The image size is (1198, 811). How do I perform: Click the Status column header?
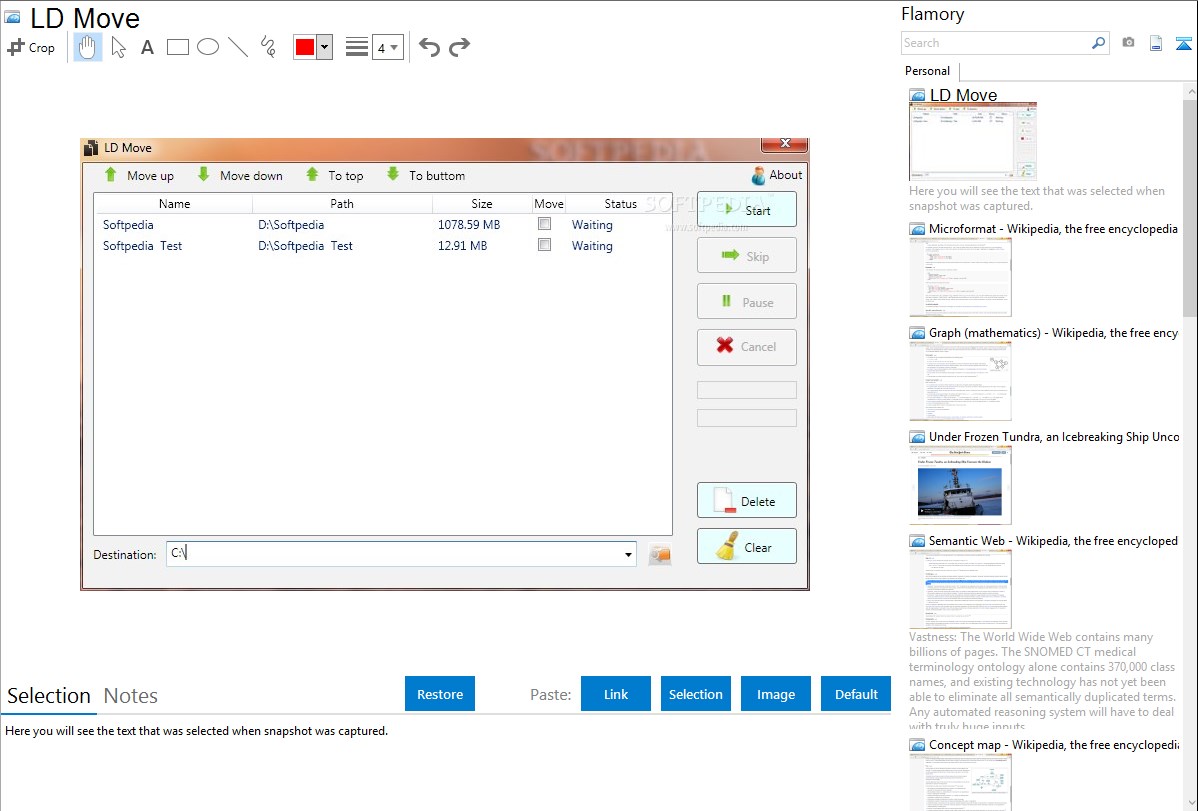[620, 203]
